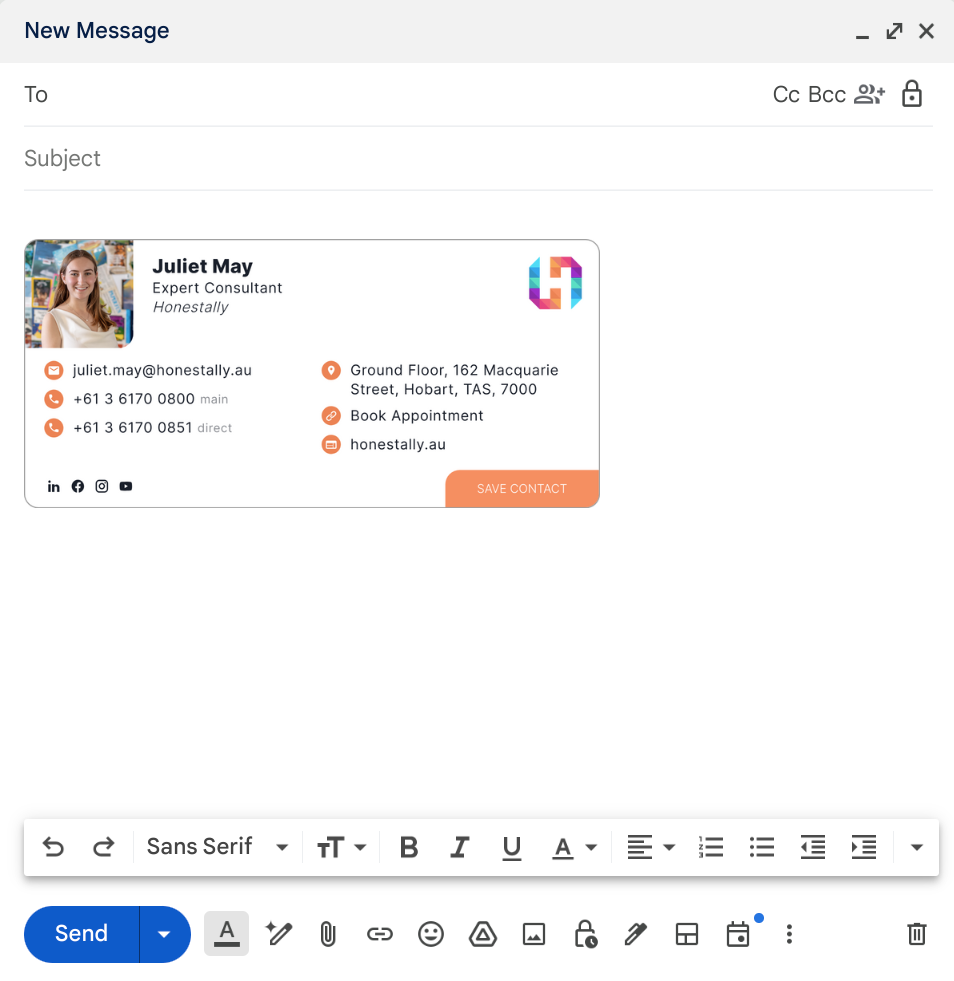This screenshot has width=954, height=981.
Task: Open the emoji picker
Action: [431, 934]
